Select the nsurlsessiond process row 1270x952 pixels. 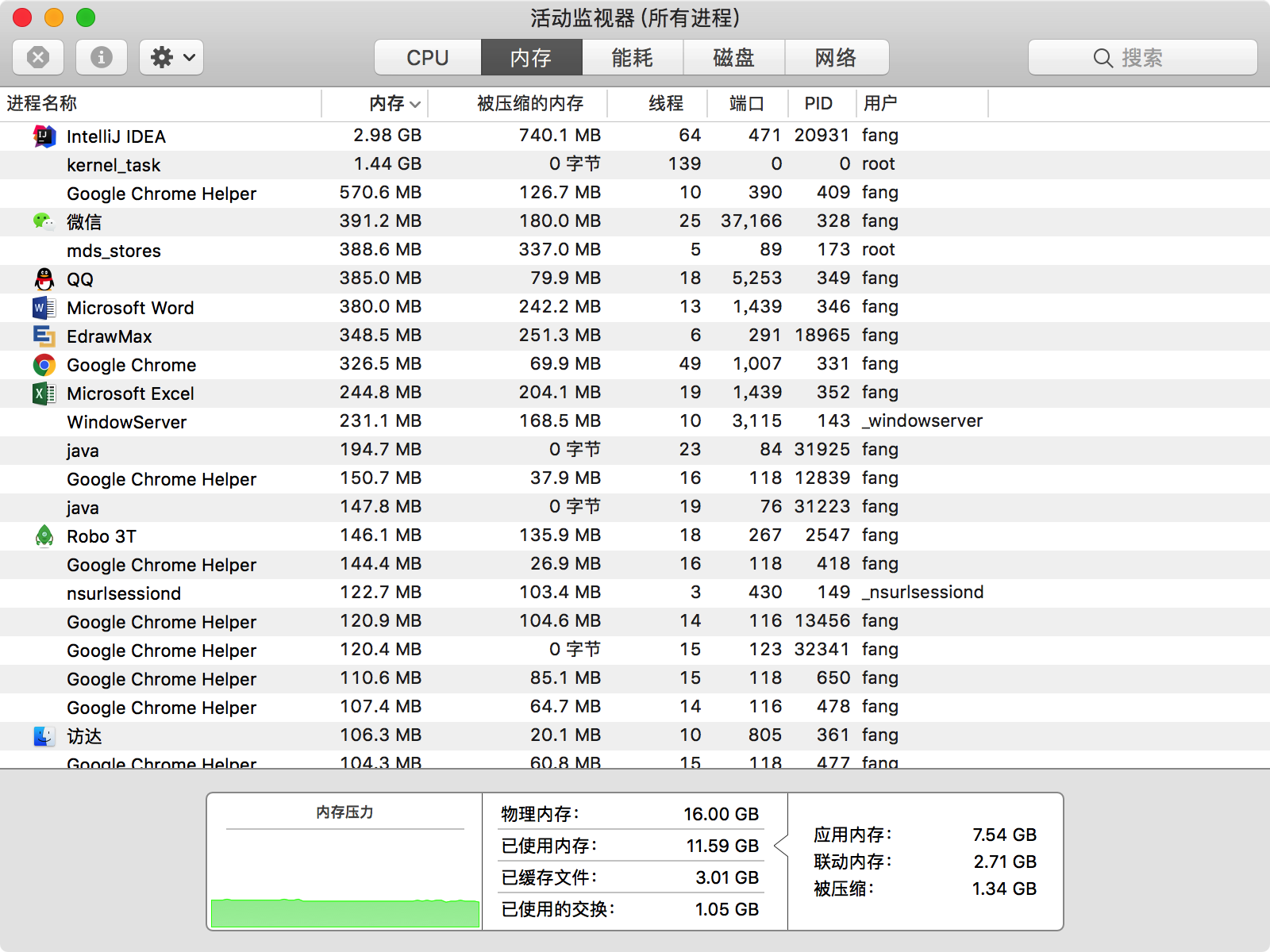[x=635, y=593]
